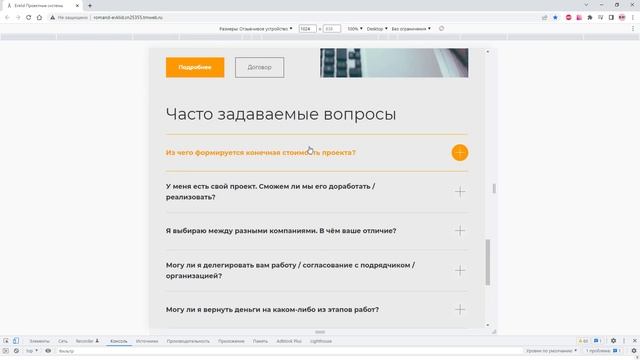Open the profile avatar menu
Image resolution: width=640 pixels, height=360 pixels.
(x=622, y=18)
